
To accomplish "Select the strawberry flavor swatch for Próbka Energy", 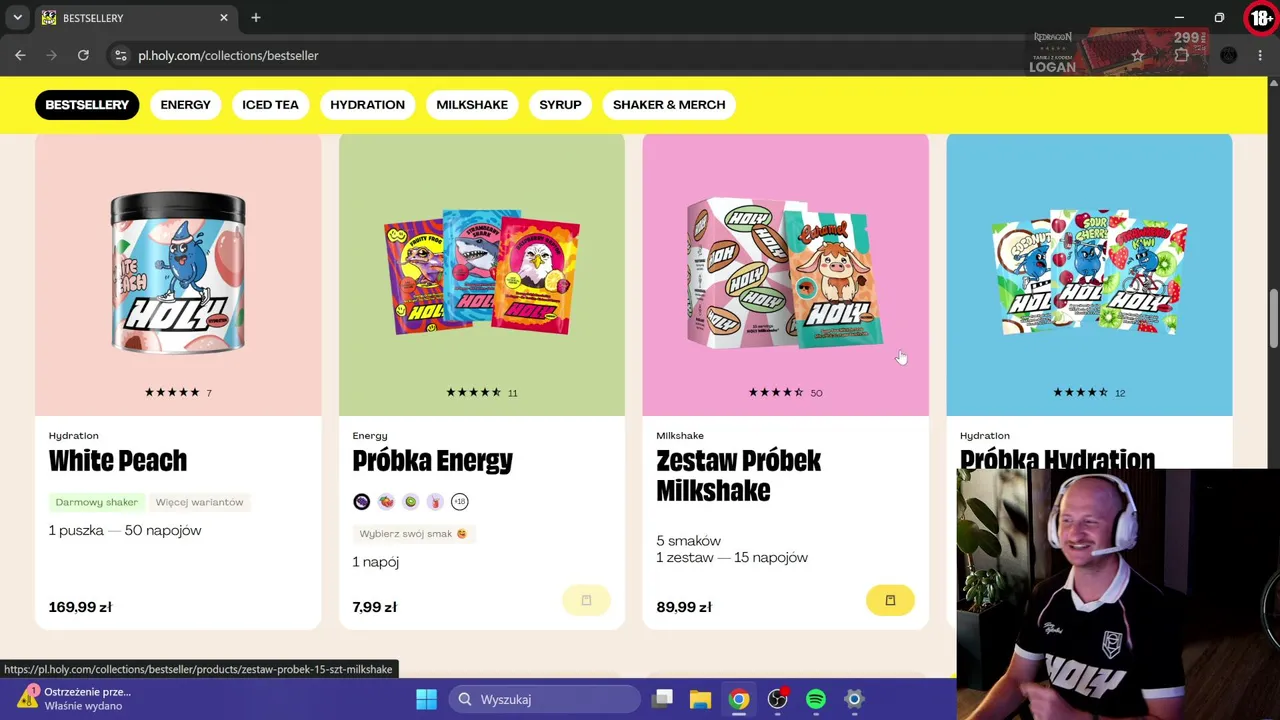I will (386, 502).
